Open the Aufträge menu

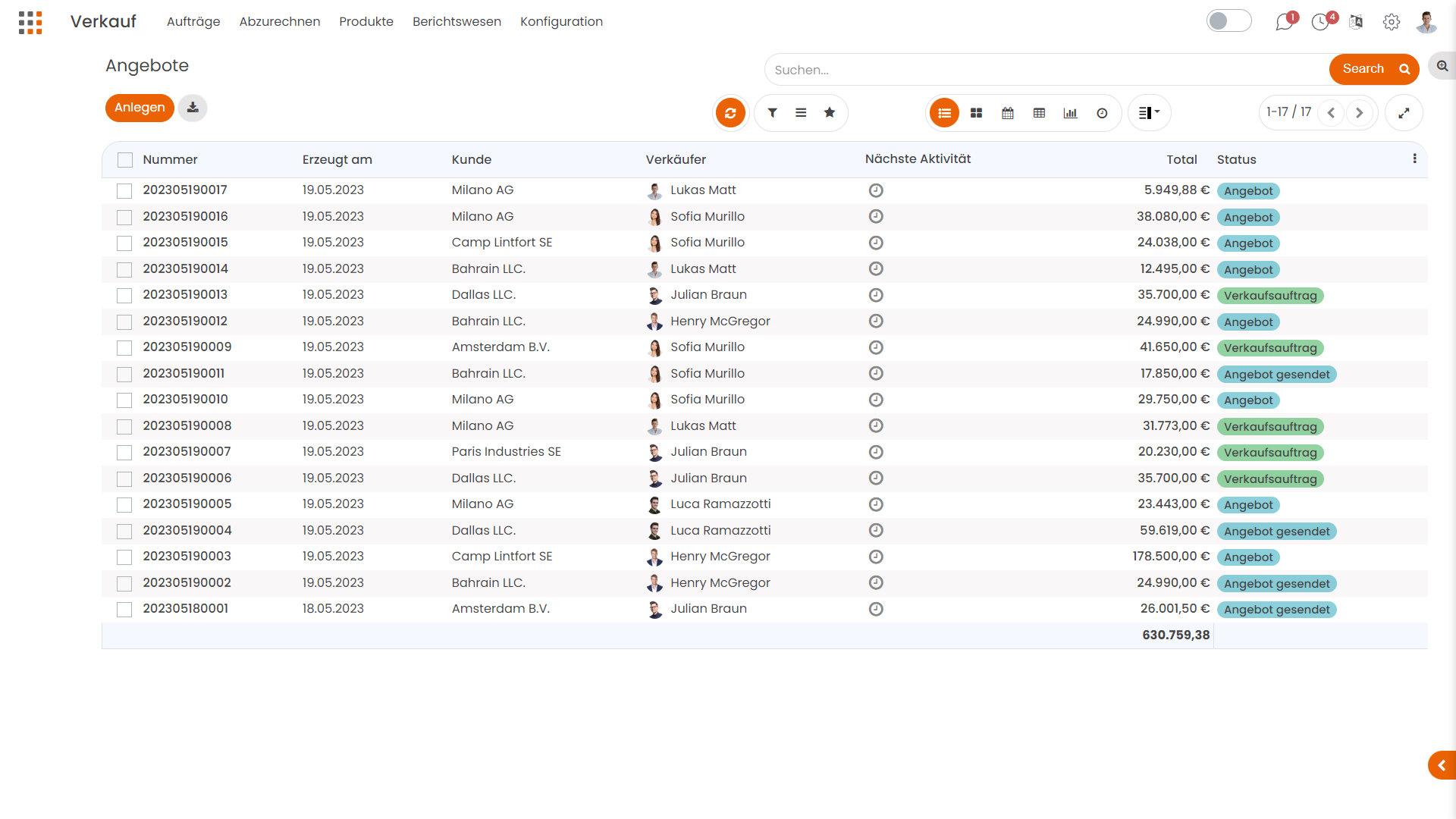click(193, 22)
